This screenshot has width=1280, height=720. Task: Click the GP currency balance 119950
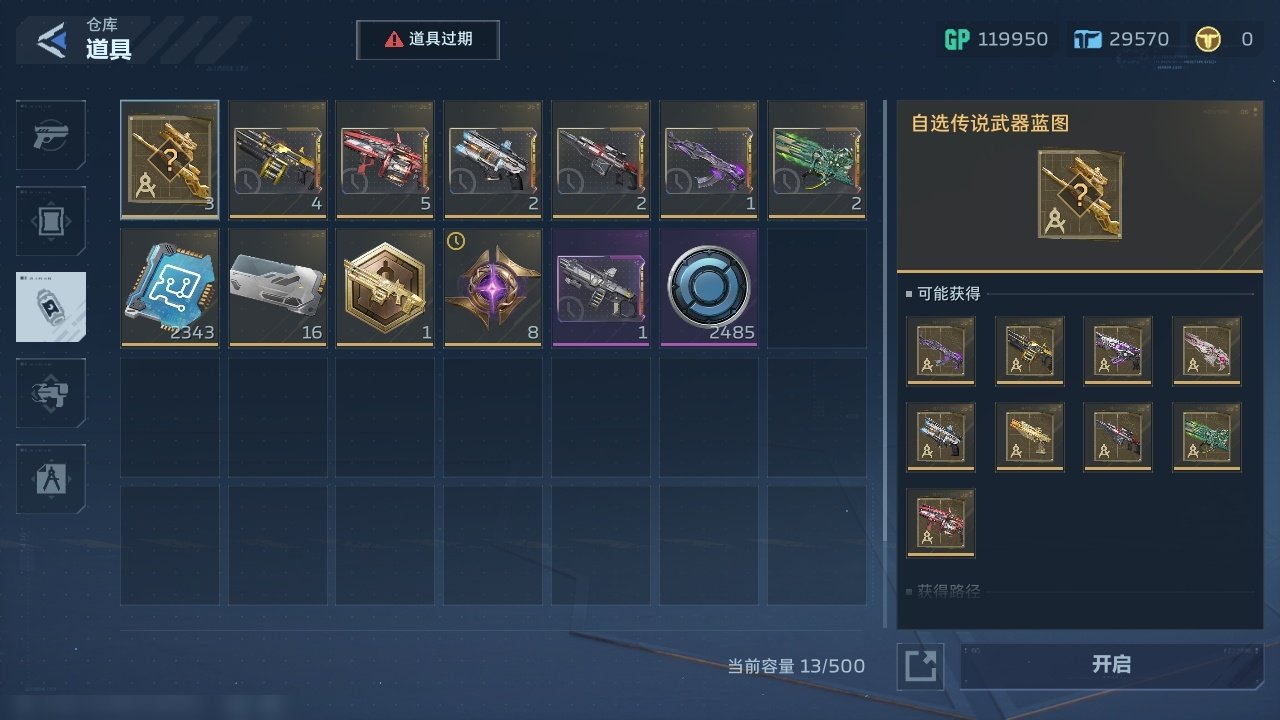[997, 39]
